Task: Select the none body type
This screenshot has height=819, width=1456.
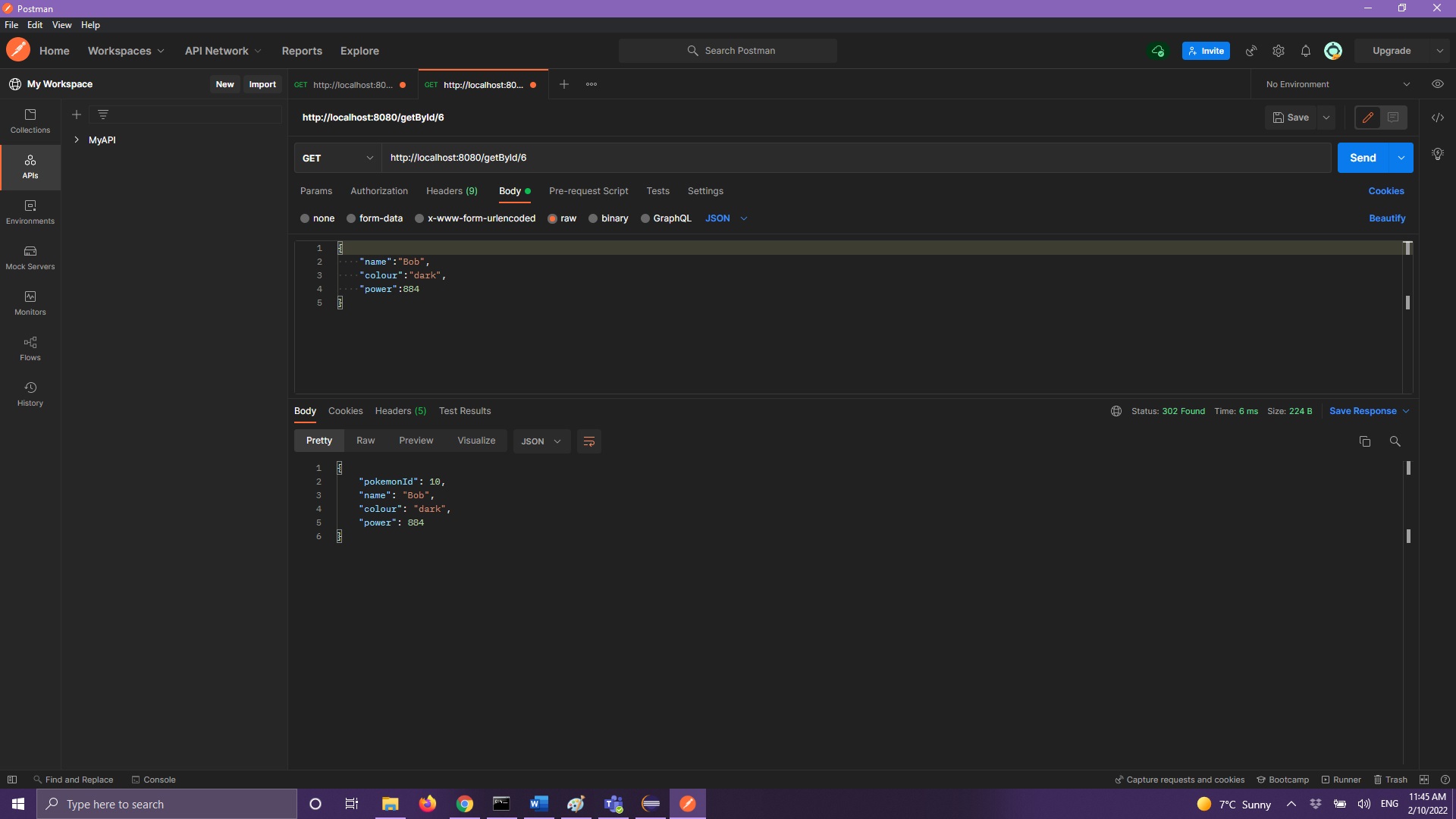Action: (317, 218)
